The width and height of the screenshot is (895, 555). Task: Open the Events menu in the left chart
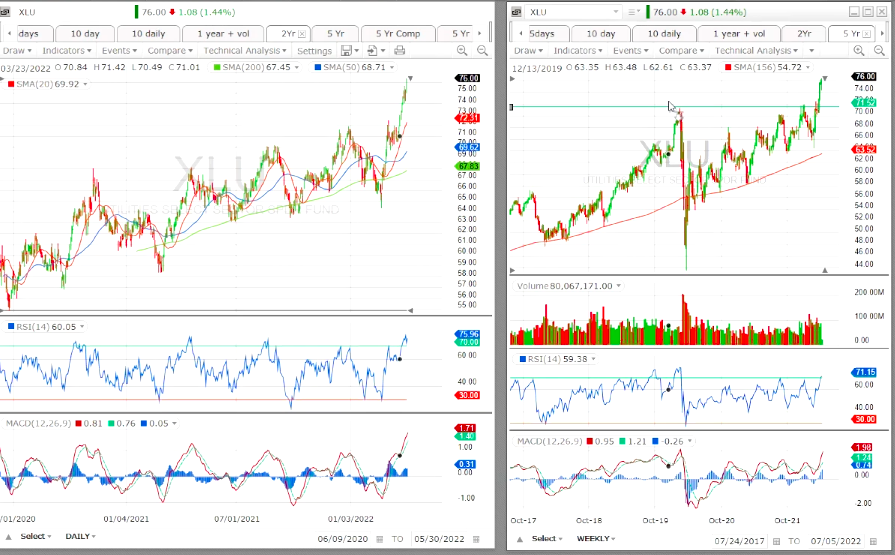click(x=119, y=51)
